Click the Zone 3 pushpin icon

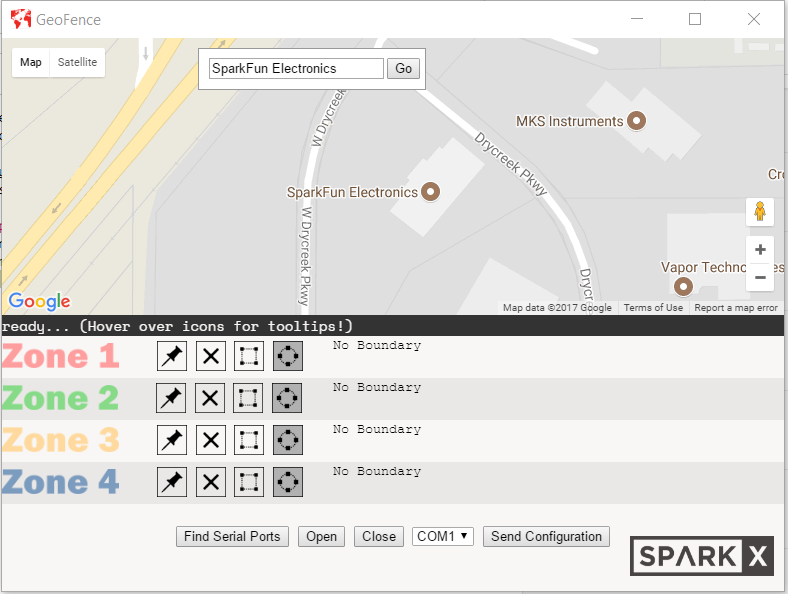[x=172, y=440]
